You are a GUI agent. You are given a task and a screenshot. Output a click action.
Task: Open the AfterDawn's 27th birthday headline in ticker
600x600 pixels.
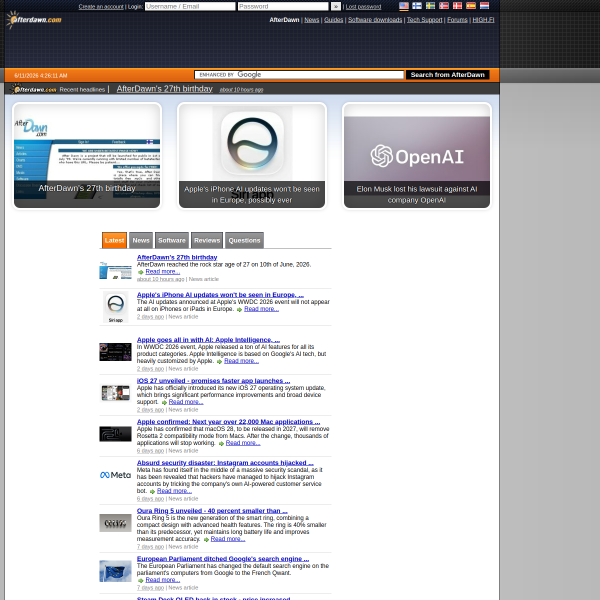165,89
